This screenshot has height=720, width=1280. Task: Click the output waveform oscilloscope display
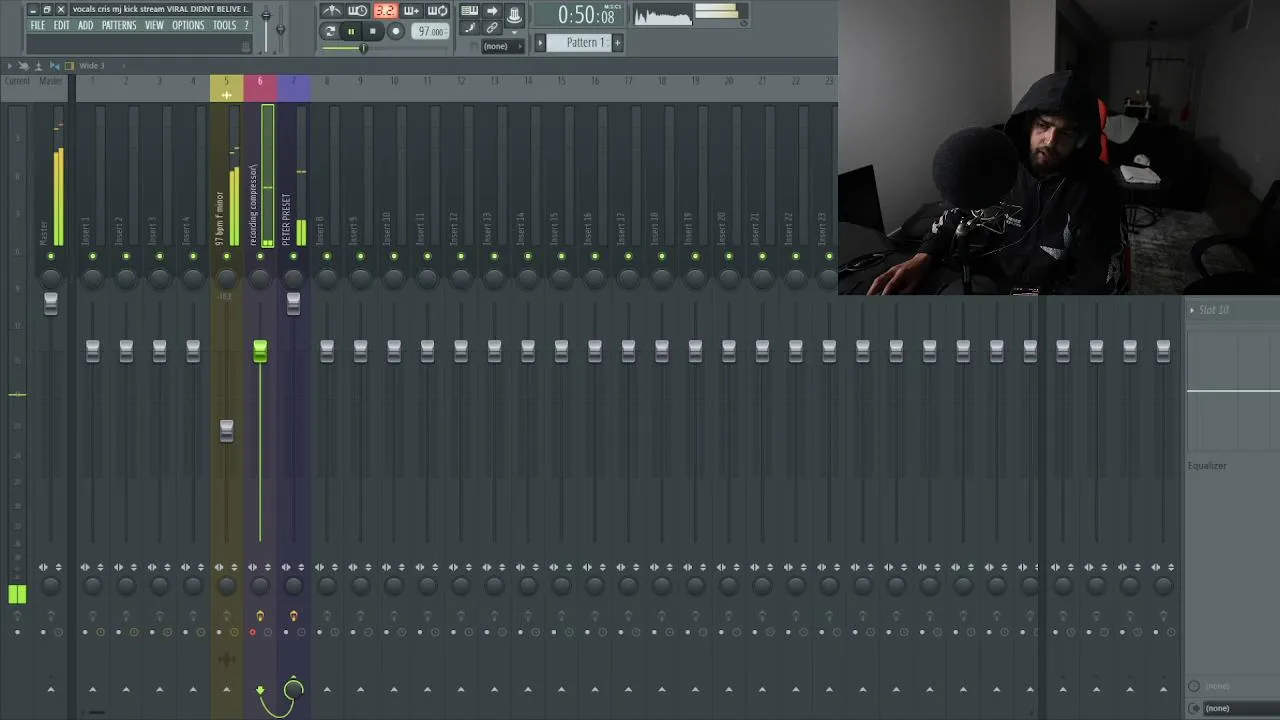[x=662, y=15]
